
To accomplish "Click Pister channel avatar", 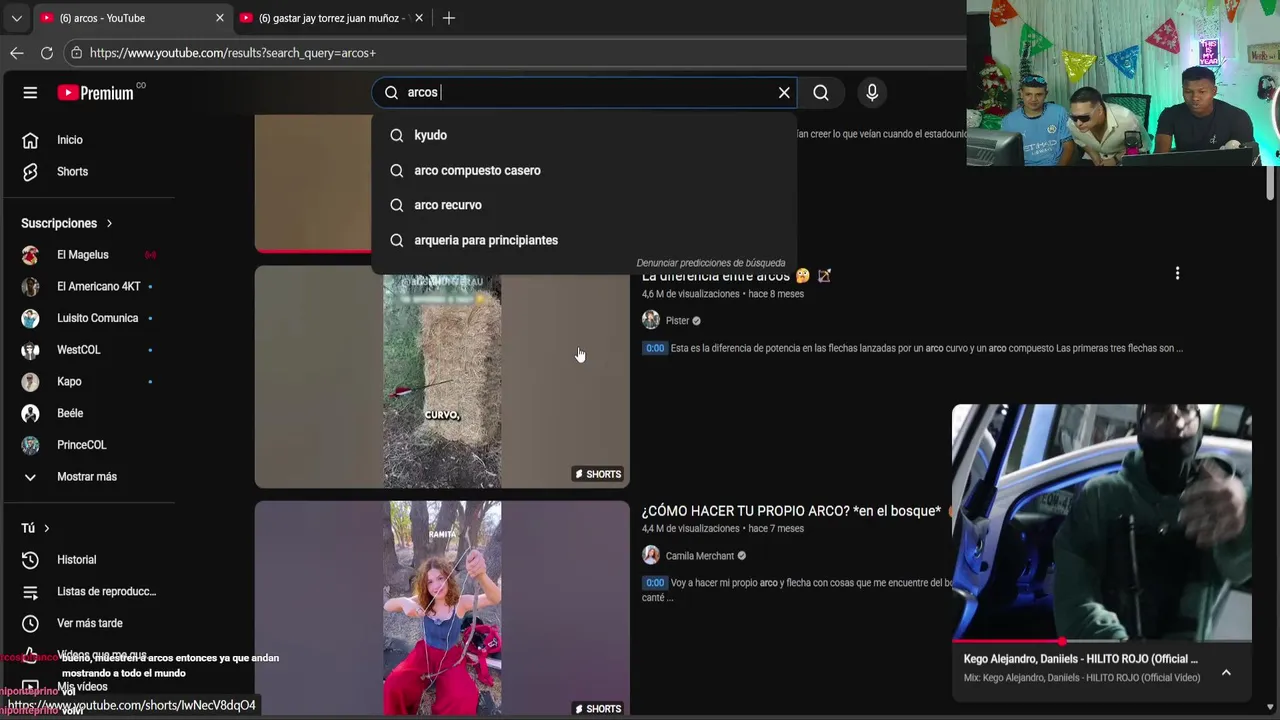I will tap(651, 320).
